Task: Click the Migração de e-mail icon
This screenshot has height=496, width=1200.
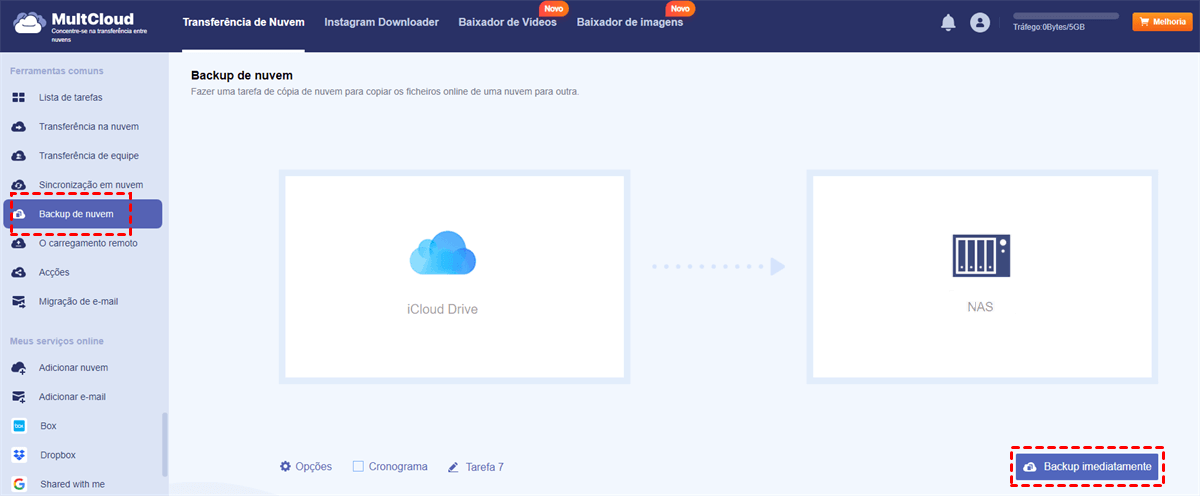Action: (18, 301)
